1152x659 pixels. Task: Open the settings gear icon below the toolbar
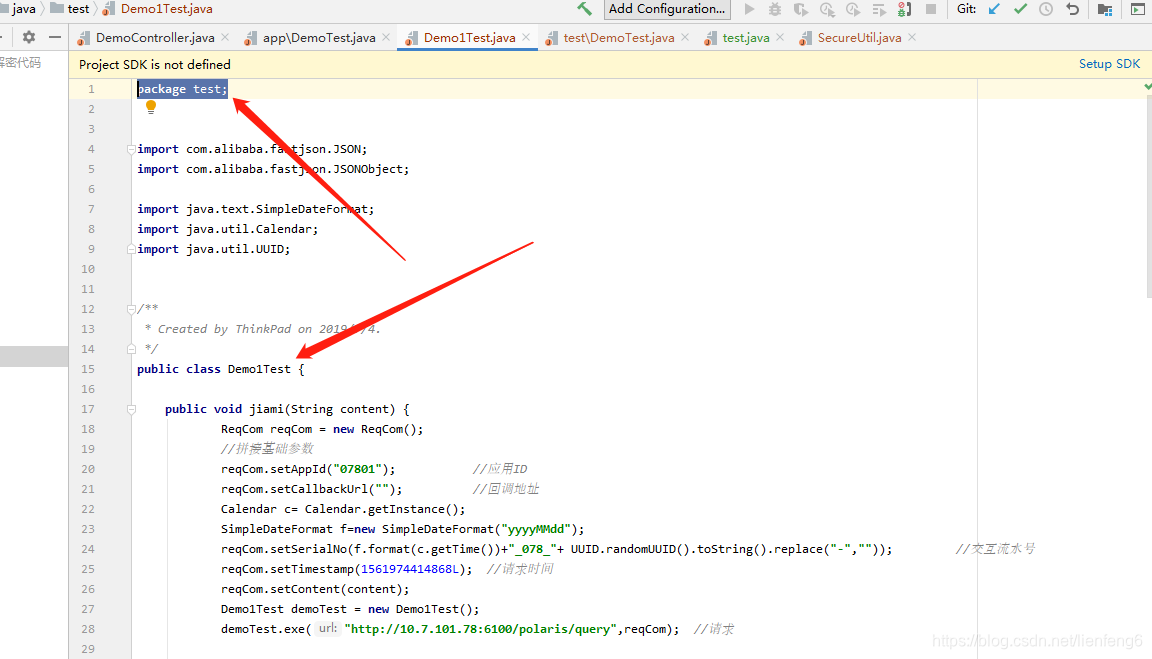click(28, 36)
